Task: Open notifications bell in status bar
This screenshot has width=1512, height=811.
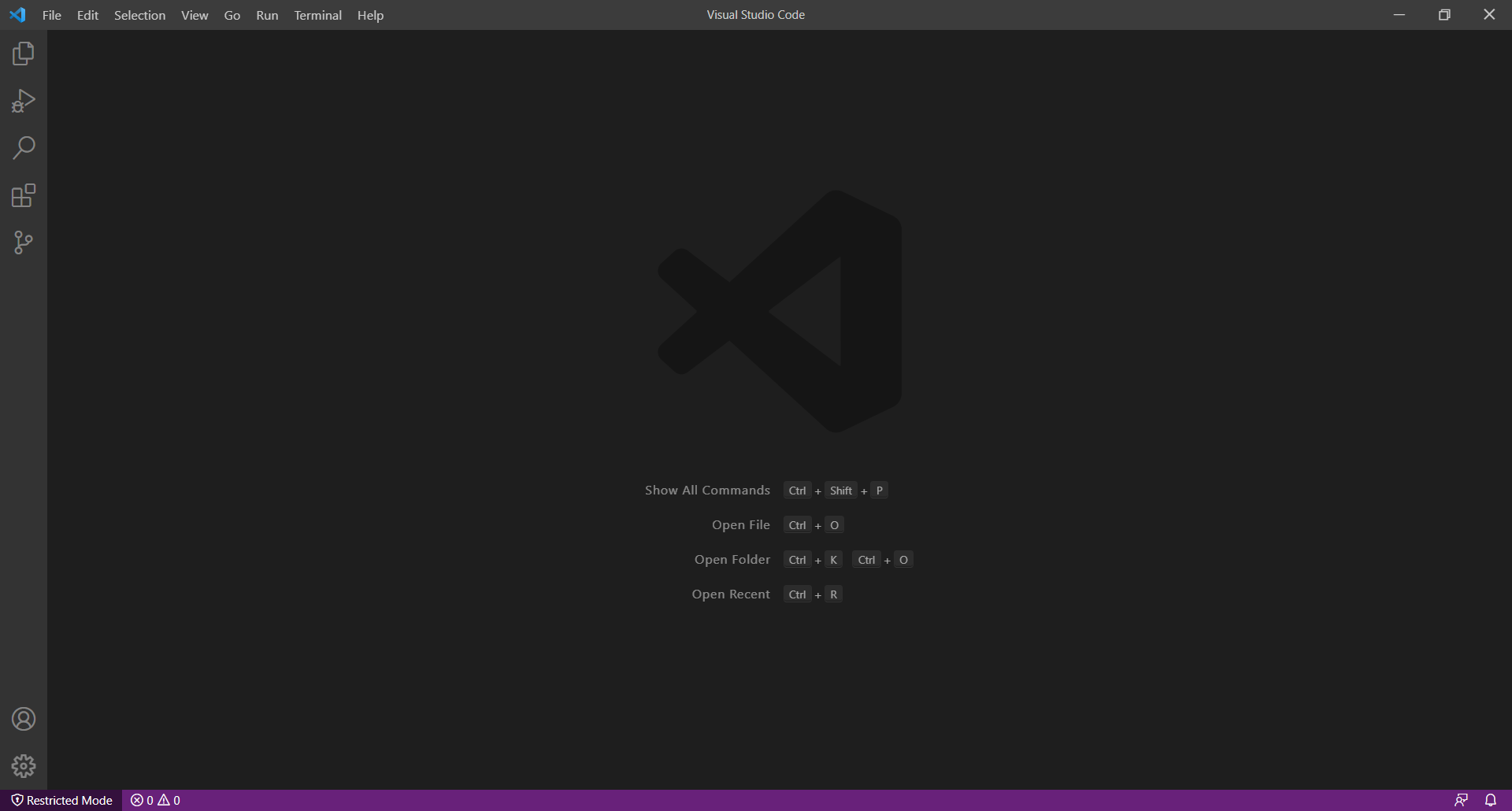Action: pos(1491,800)
